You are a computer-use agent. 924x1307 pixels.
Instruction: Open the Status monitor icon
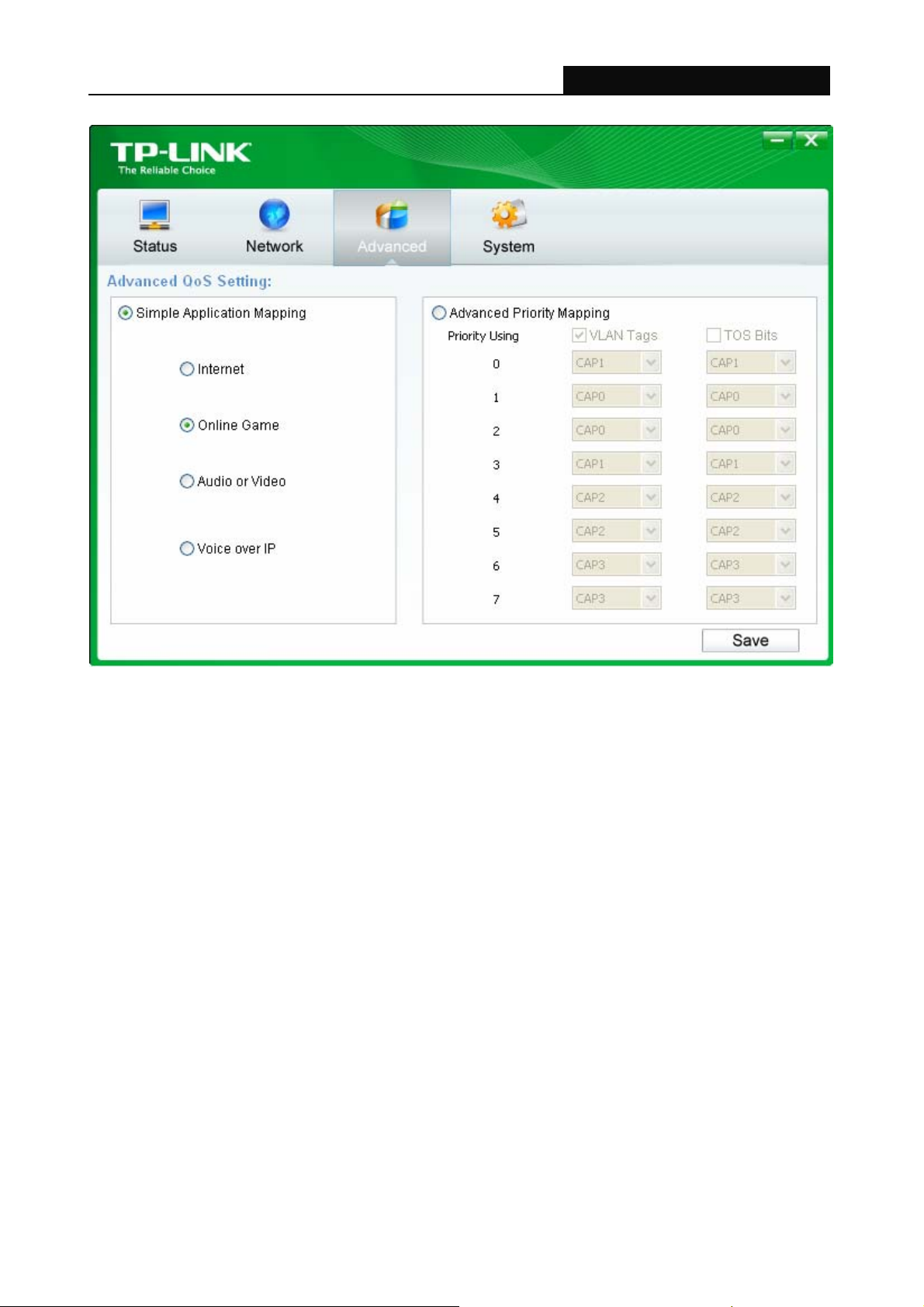(154, 215)
